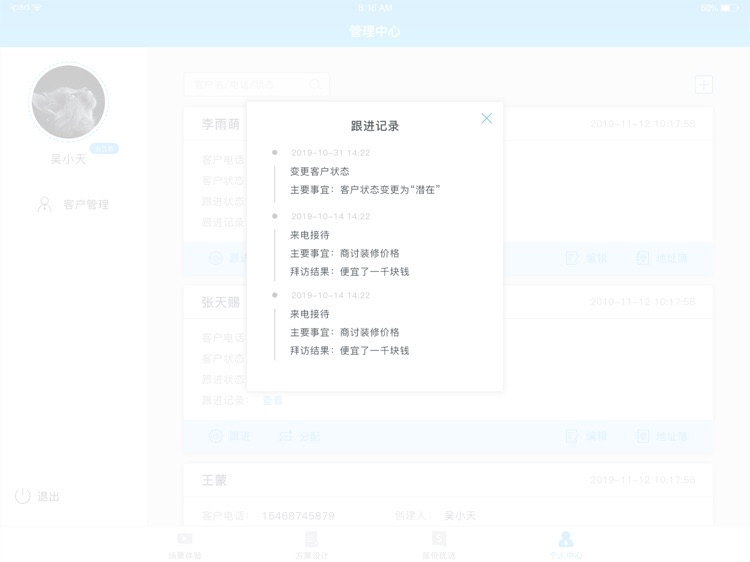Focus the 客户名/电话/状态 search field

point(257,85)
